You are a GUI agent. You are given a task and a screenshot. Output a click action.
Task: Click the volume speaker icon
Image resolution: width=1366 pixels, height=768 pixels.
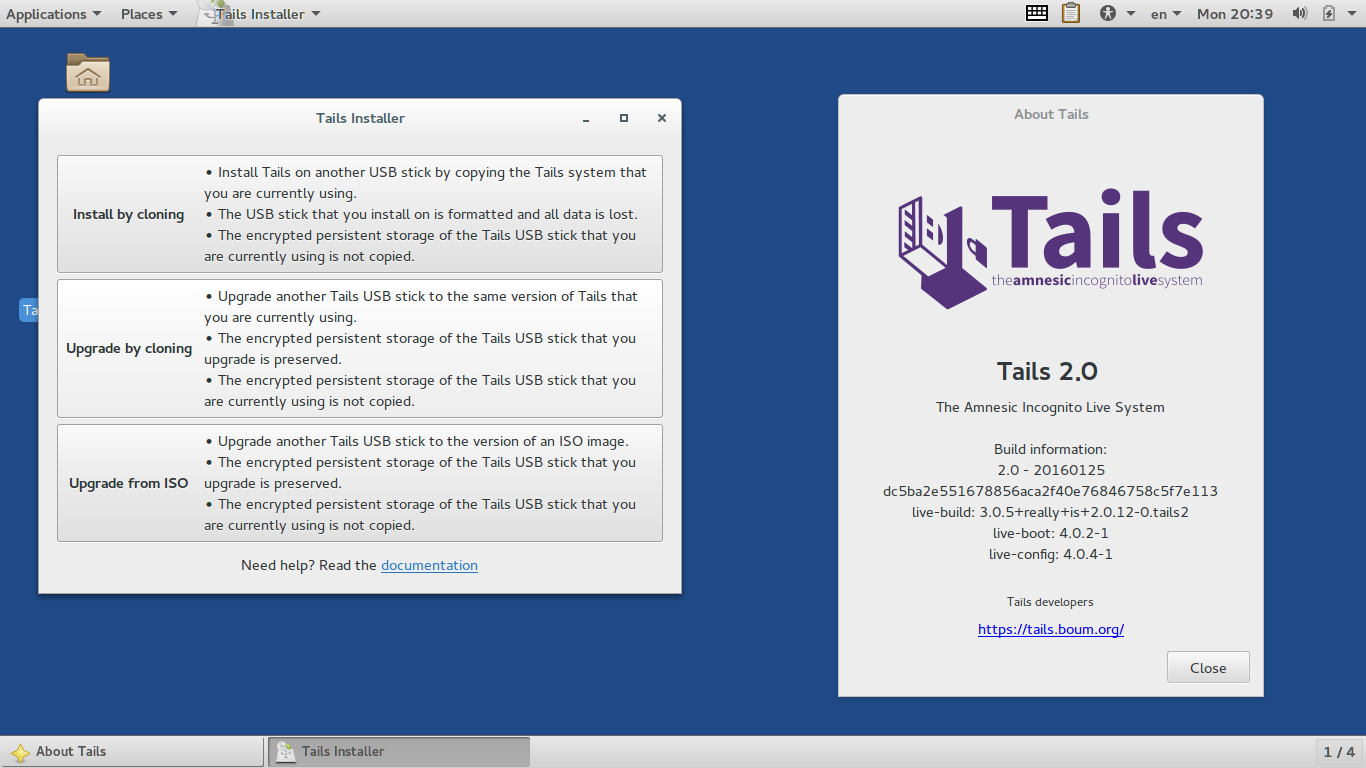(x=1300, y=13)
